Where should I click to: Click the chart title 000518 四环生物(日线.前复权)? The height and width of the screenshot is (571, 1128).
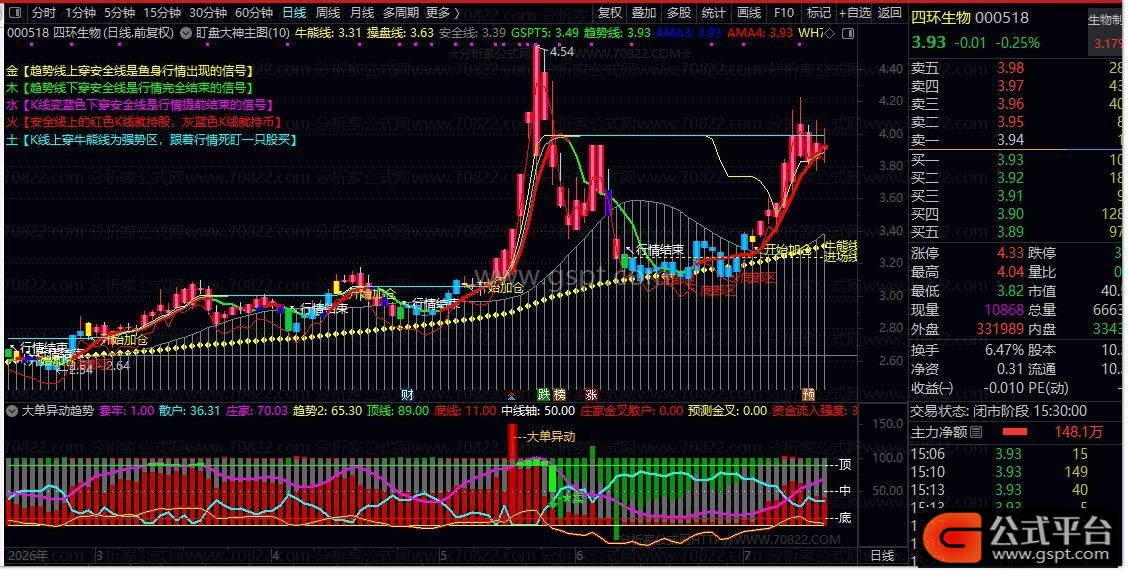click(91, 32)
